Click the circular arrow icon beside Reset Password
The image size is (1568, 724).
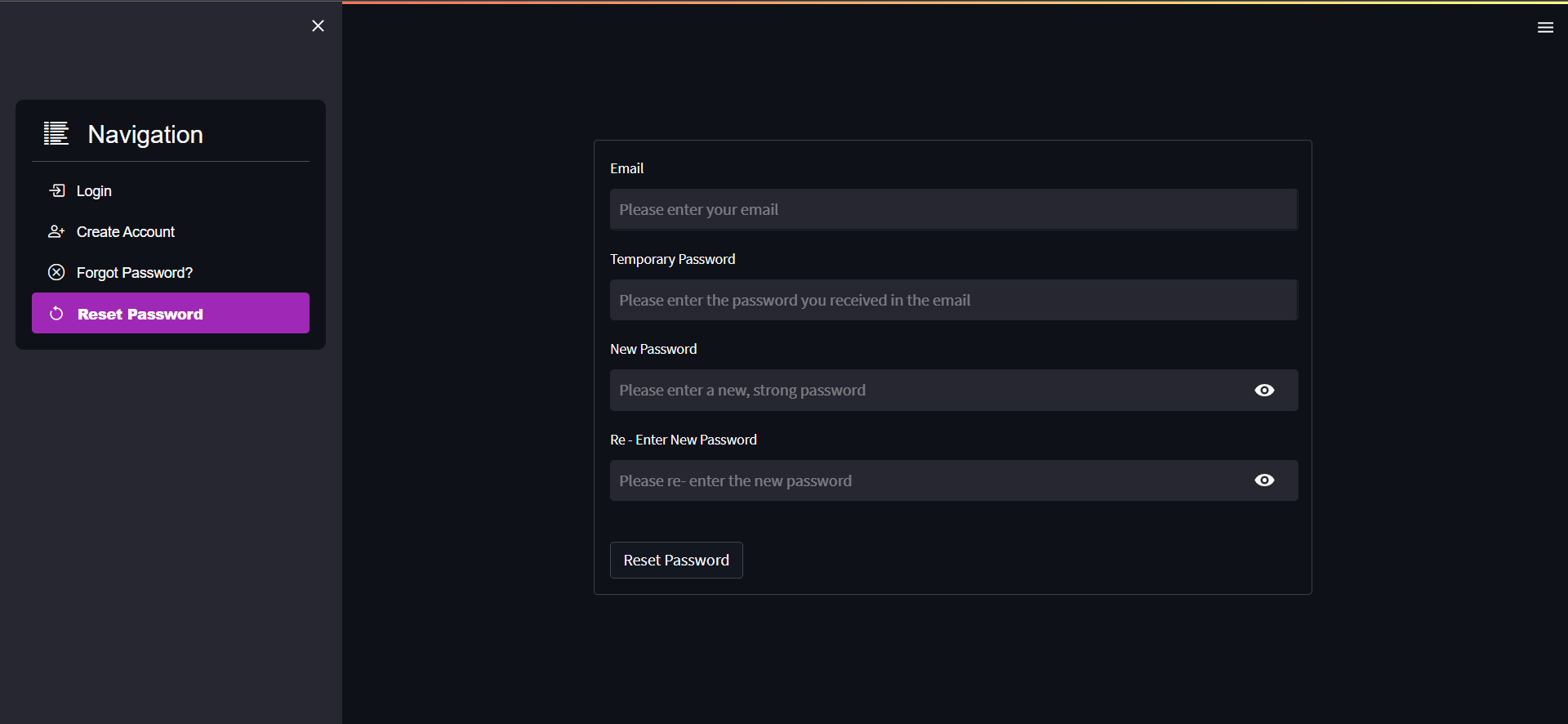click(x=56, y=314)
